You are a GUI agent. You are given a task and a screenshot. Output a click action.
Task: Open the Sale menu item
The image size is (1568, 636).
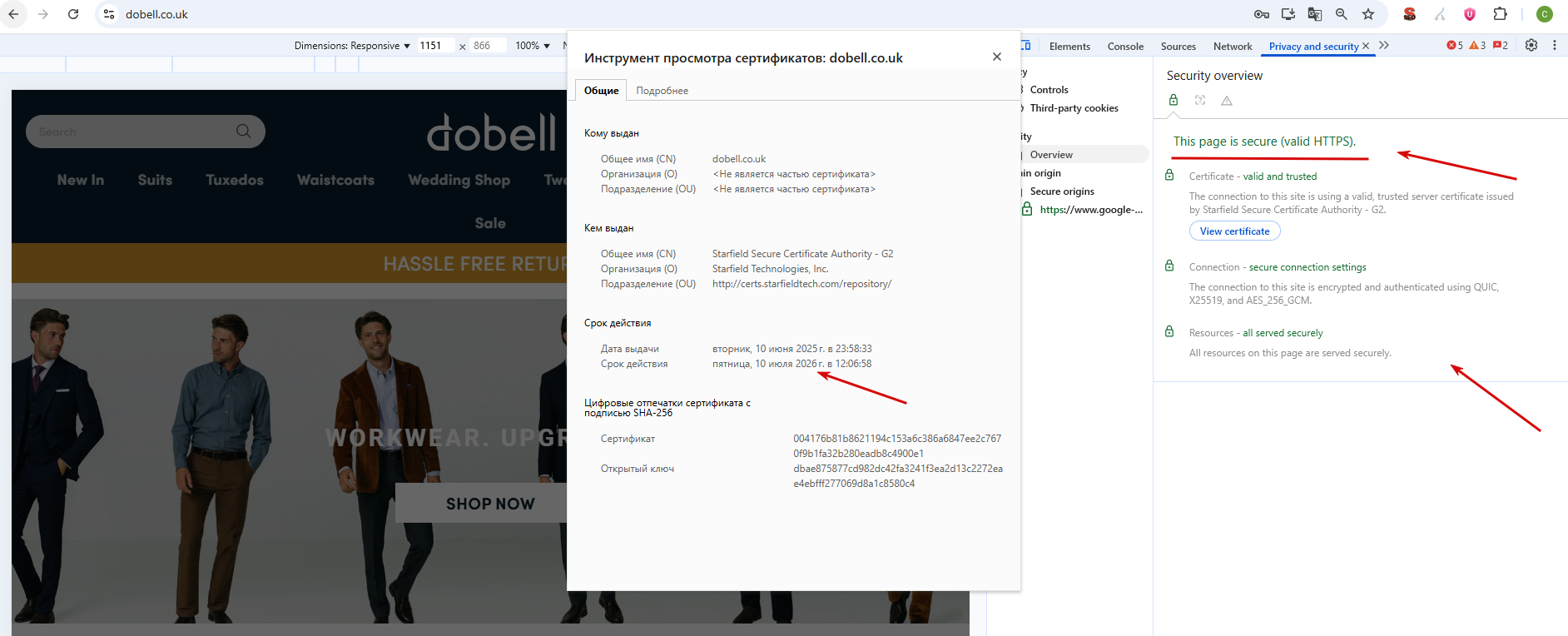490,223
